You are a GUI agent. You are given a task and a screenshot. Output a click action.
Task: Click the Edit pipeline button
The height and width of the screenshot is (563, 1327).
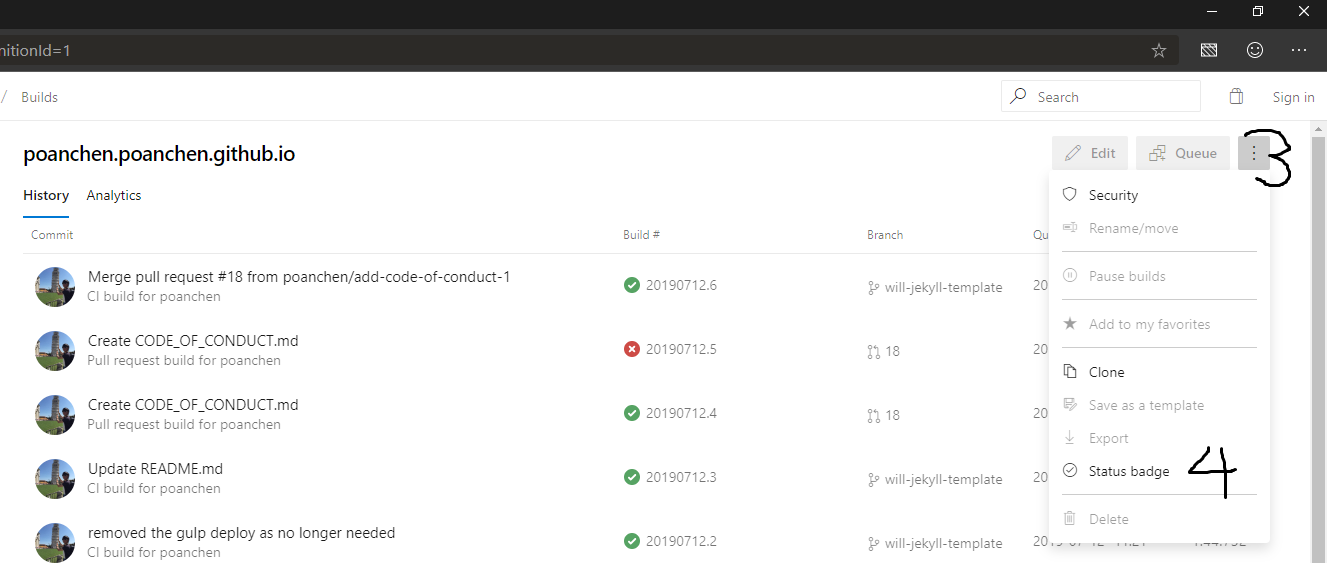click(x=1090, y=153)
